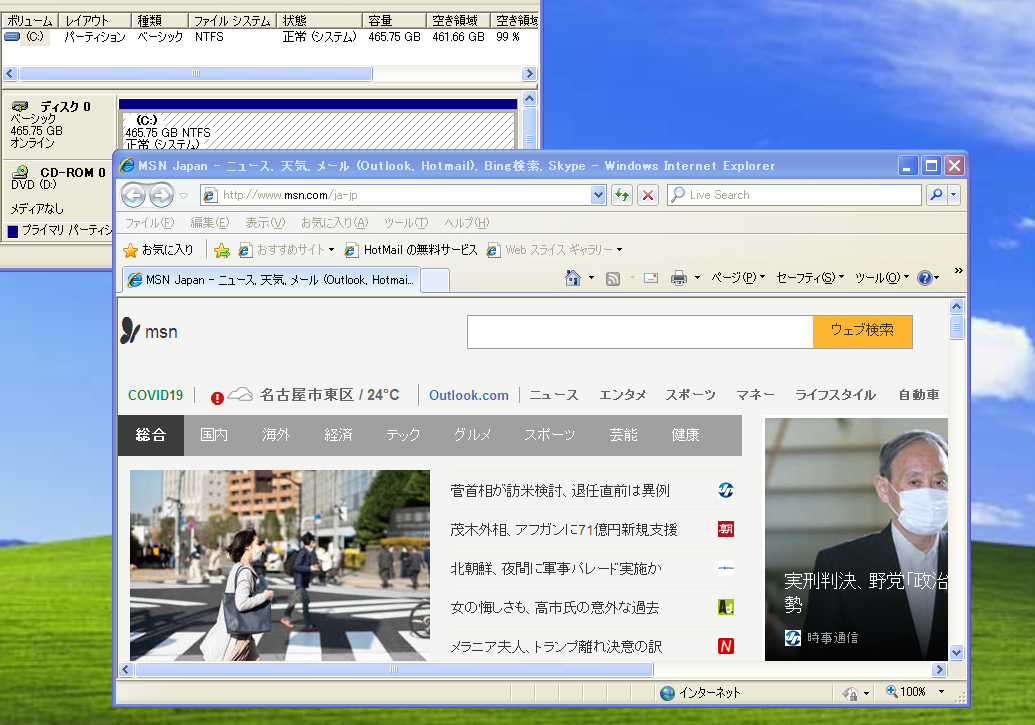Viewport: 1035px width, 725px height.
Task: Open the ヘルプ(H) menu
Action: point(467,223)
